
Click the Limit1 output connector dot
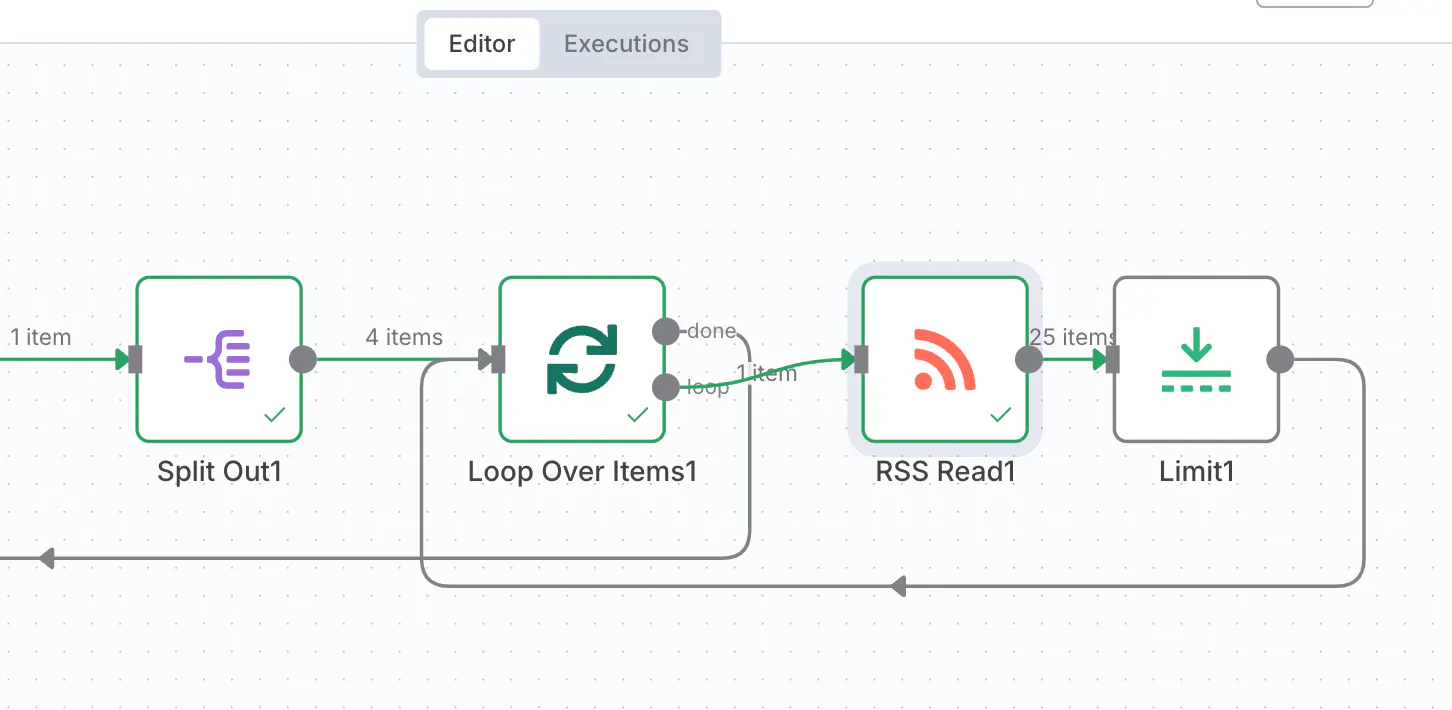click(1279, 359)
